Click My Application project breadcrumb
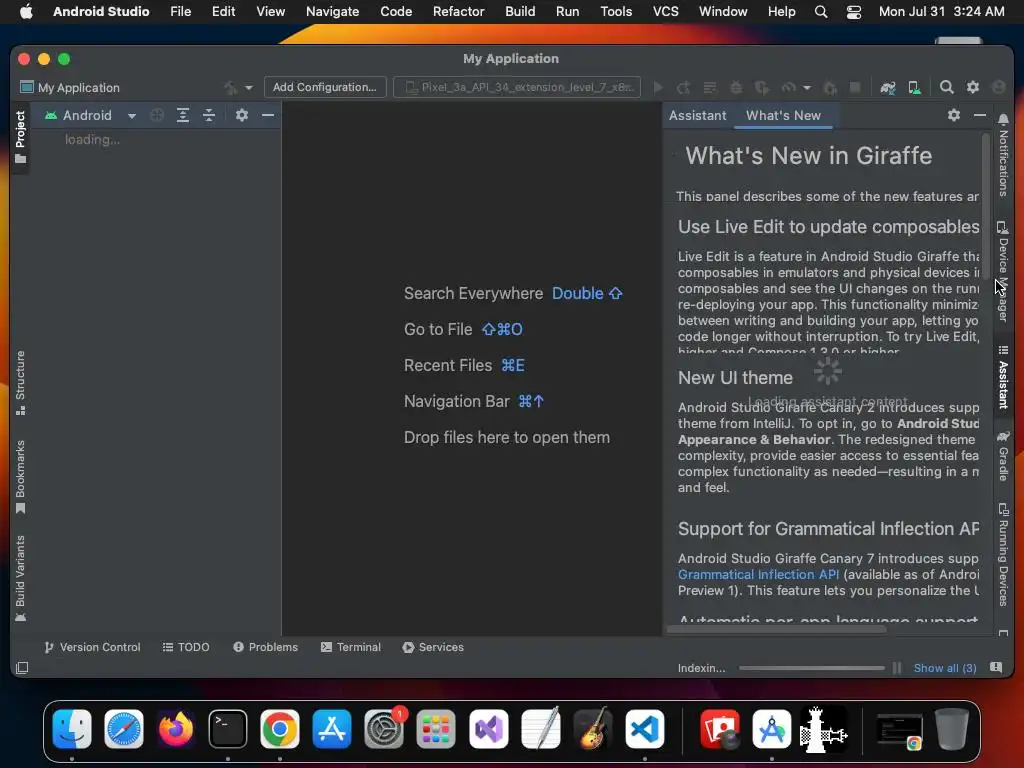 pos(71,88)
